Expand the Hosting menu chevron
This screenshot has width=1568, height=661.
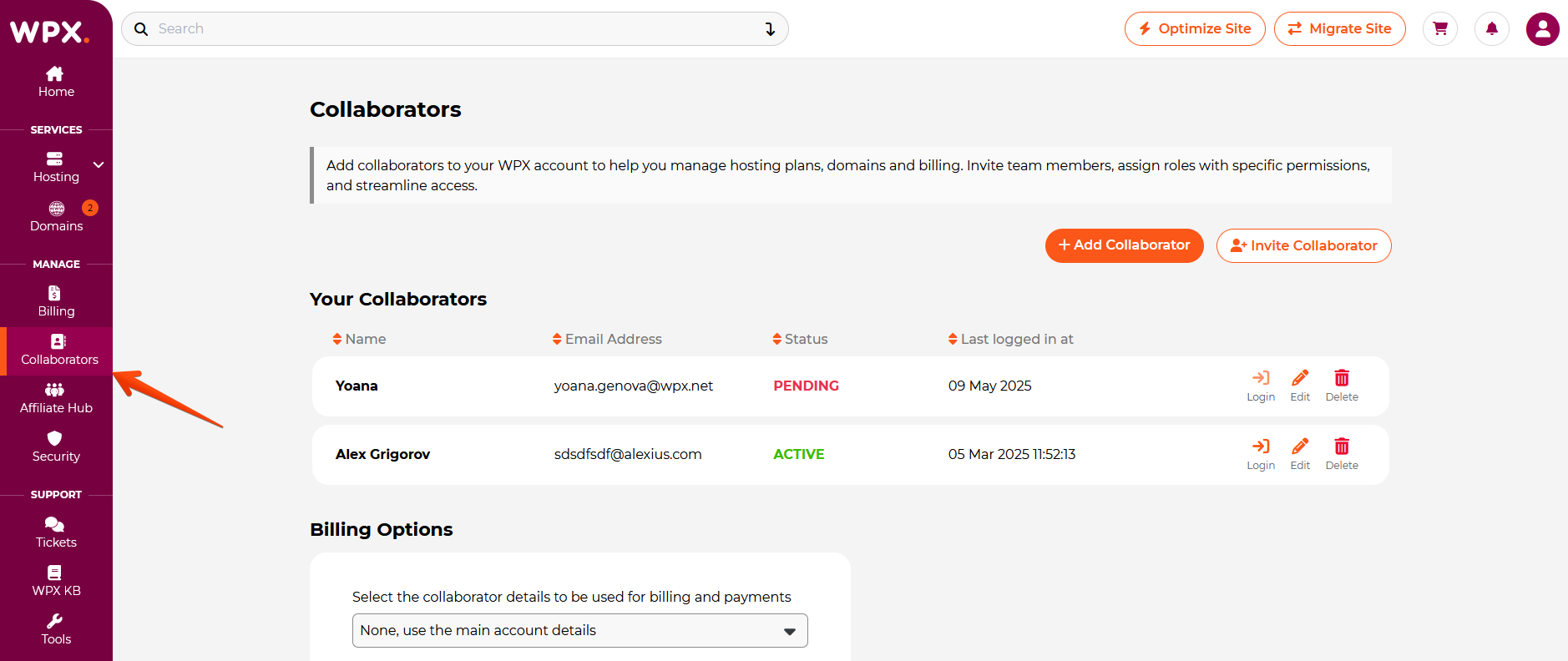pyautogui.click(x=99, y=165)
